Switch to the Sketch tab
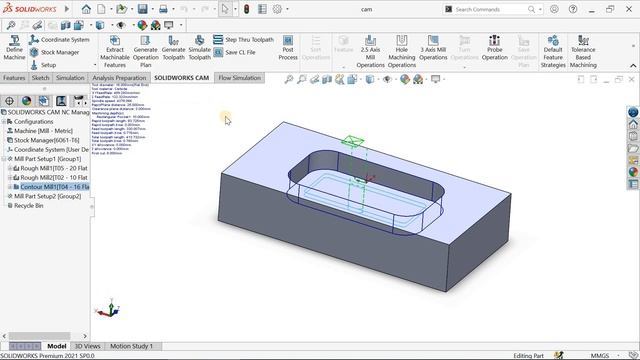This screenshot has width=640, height=360. click(40, 78)
